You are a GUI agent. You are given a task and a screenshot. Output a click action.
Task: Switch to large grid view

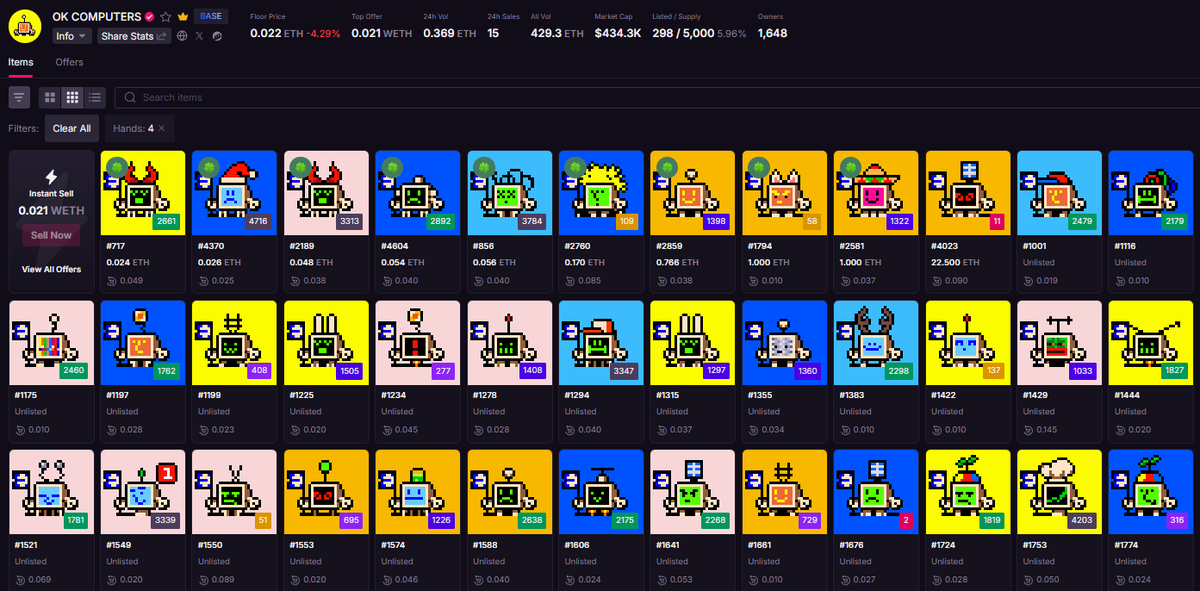point(50,97)
